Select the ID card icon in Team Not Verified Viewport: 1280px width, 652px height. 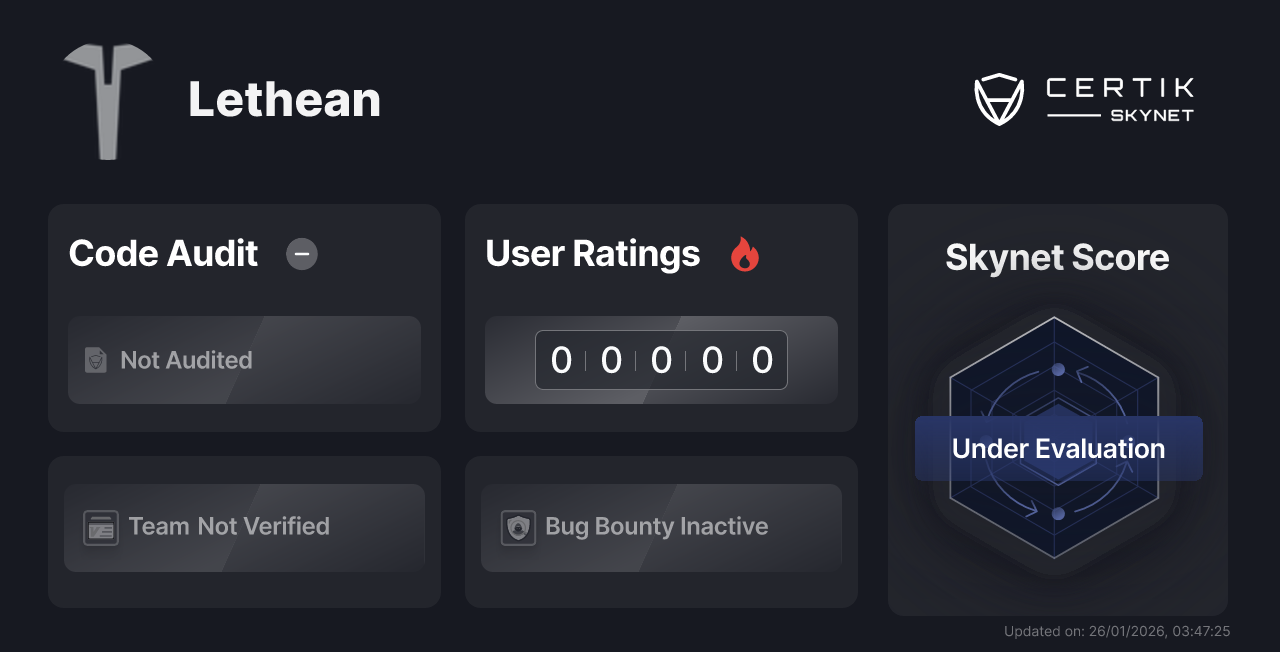tap(99, 527)
